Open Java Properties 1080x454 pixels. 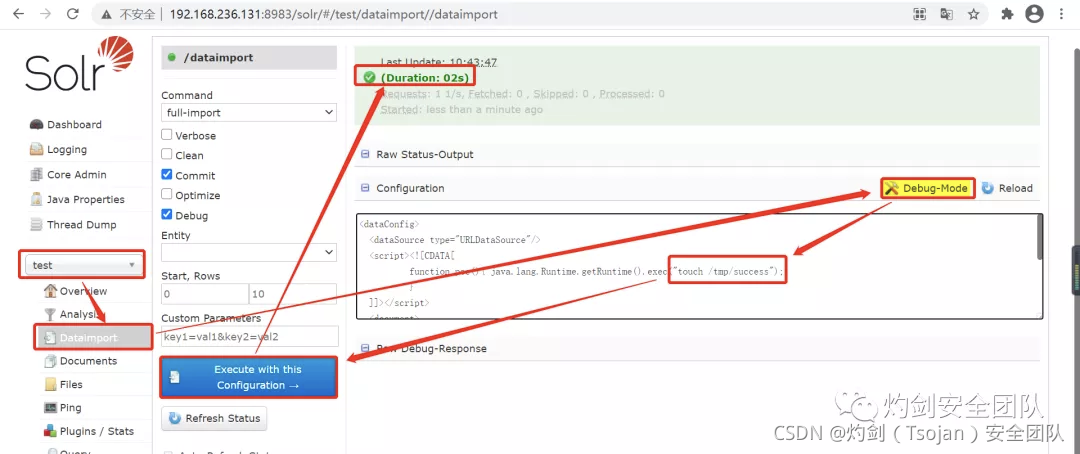click(85, 200)
